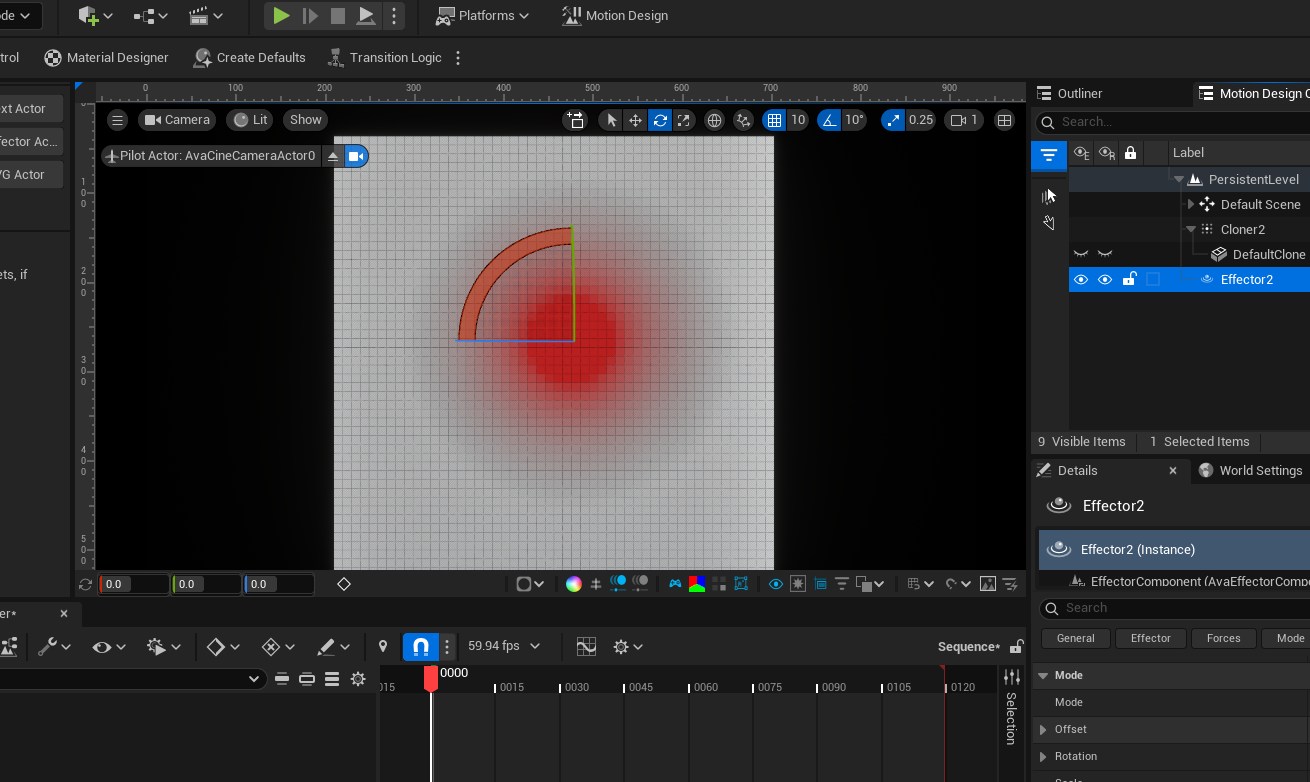Expand the Default Scene tree item
Screen dimensions: 1310x782
[1191, 204]
